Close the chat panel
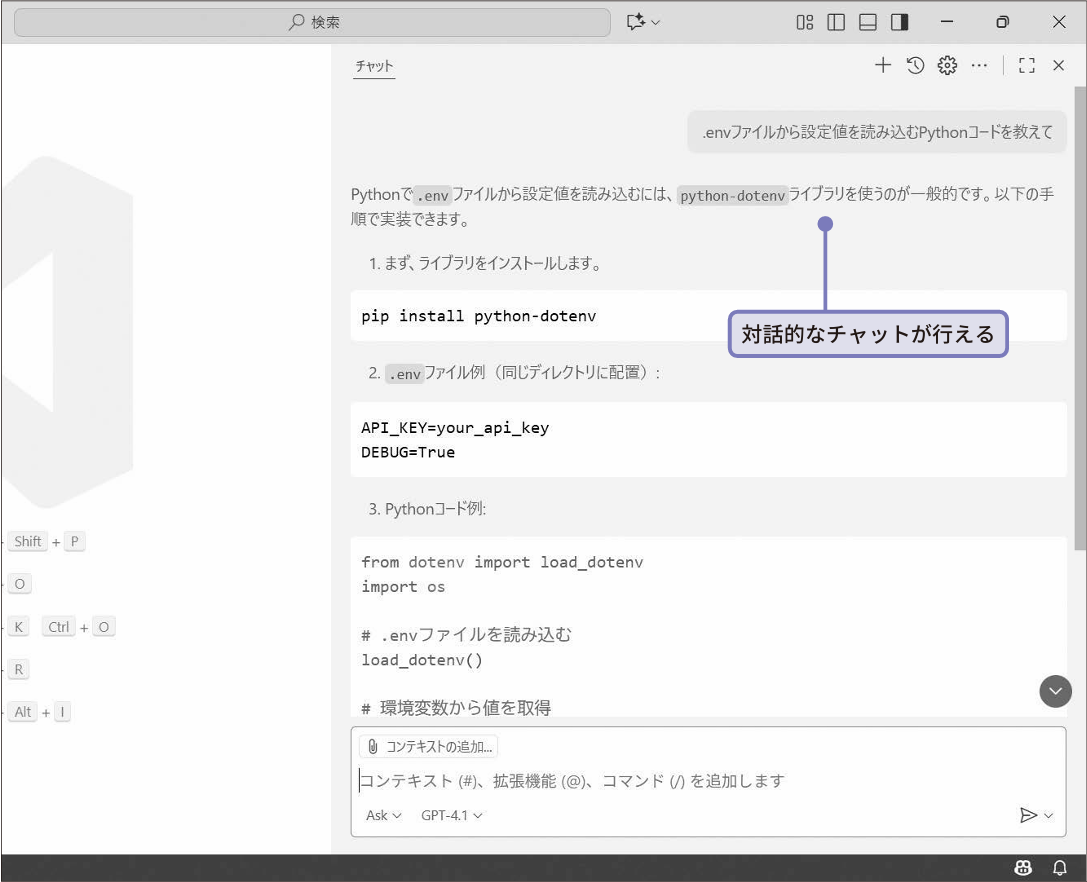This screenshot has height=882, width=1087. (1059, 65)
